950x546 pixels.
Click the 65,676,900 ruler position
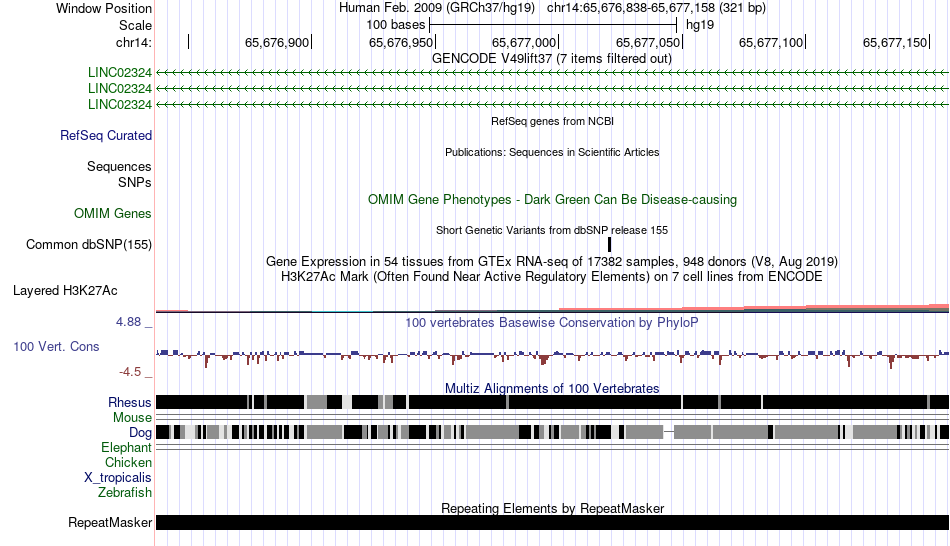277,42
